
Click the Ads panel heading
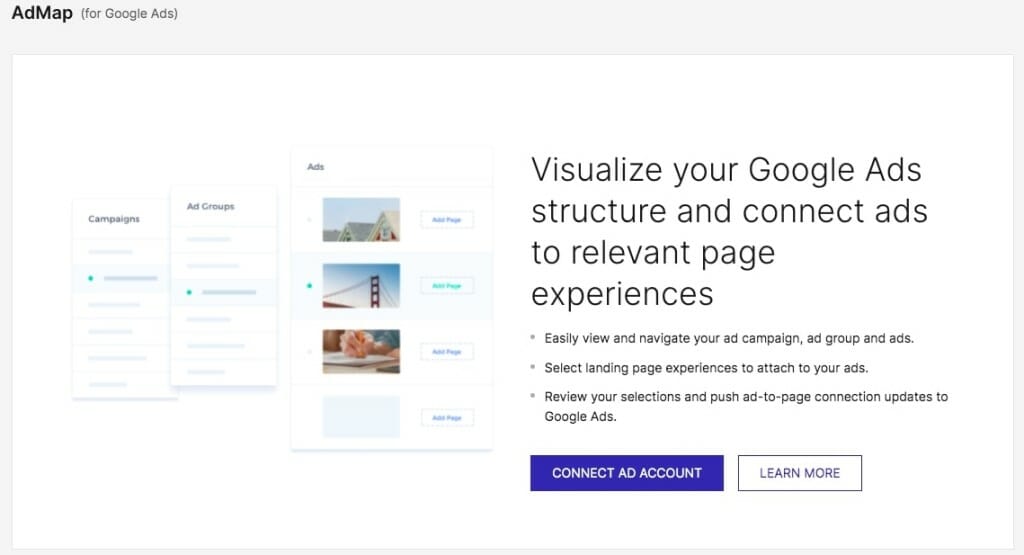(315, 166)
